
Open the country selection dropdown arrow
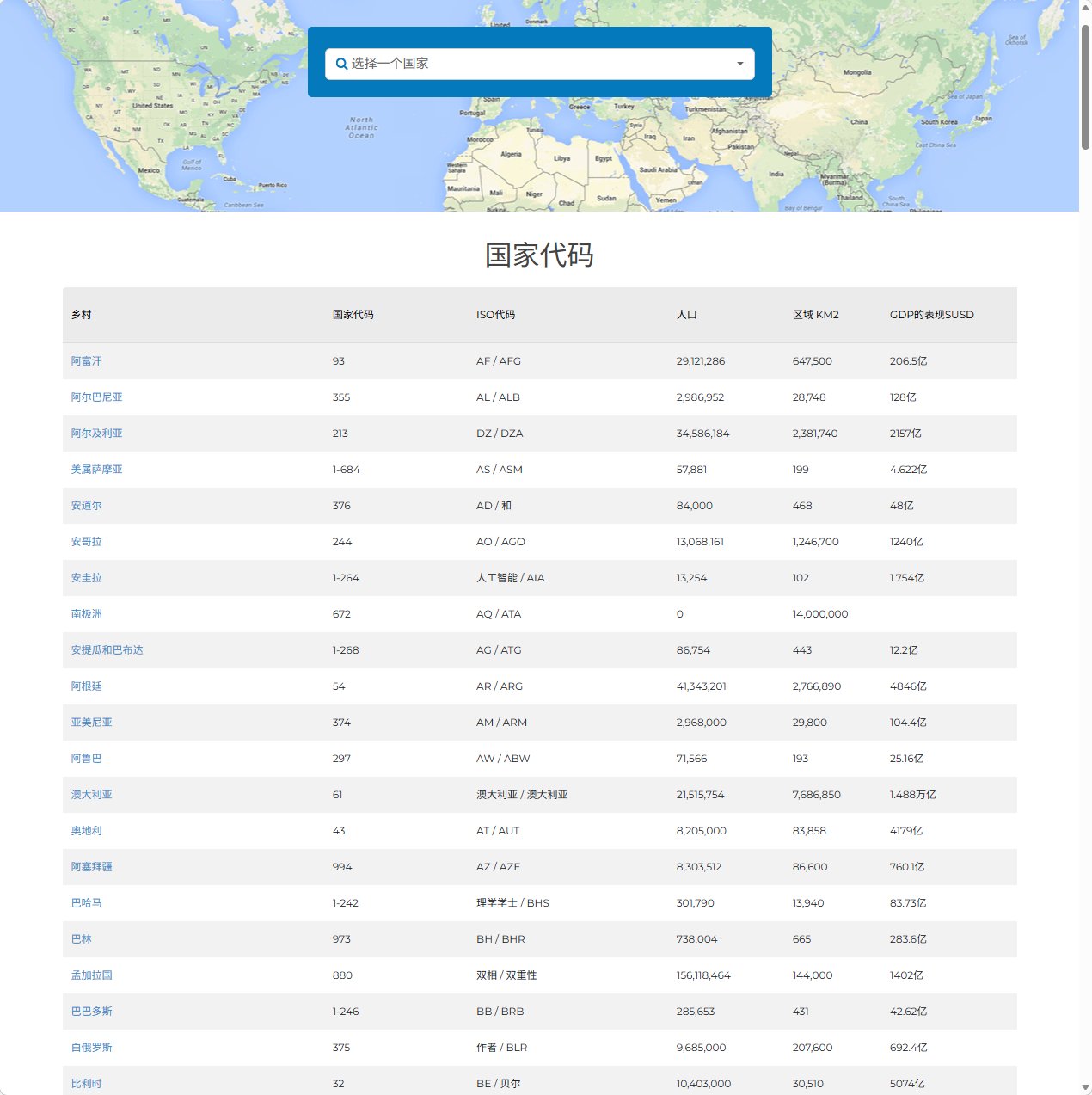click(x=739, y=64)
